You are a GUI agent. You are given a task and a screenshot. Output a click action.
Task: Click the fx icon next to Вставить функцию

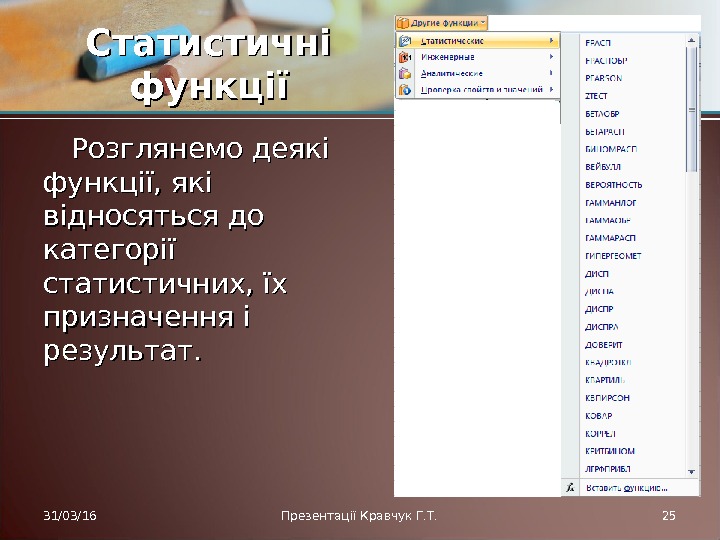(x=570, y=488)
